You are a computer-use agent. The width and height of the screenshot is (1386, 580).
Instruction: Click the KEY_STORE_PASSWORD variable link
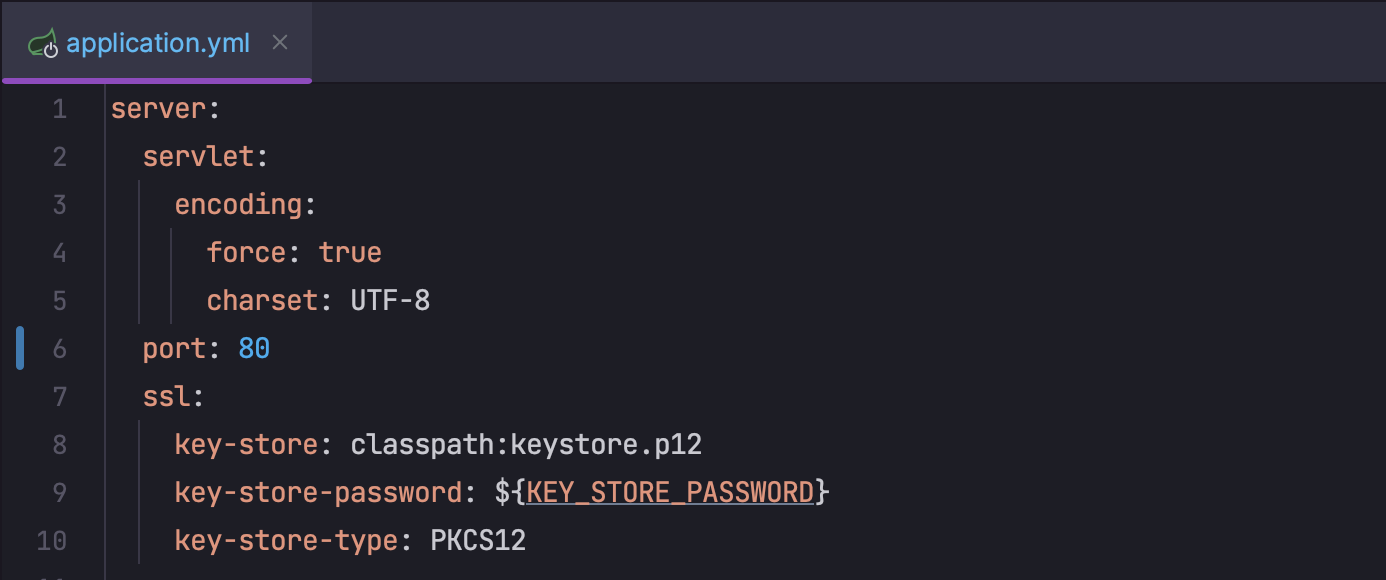pyautogui.click(x=669, y=493)
